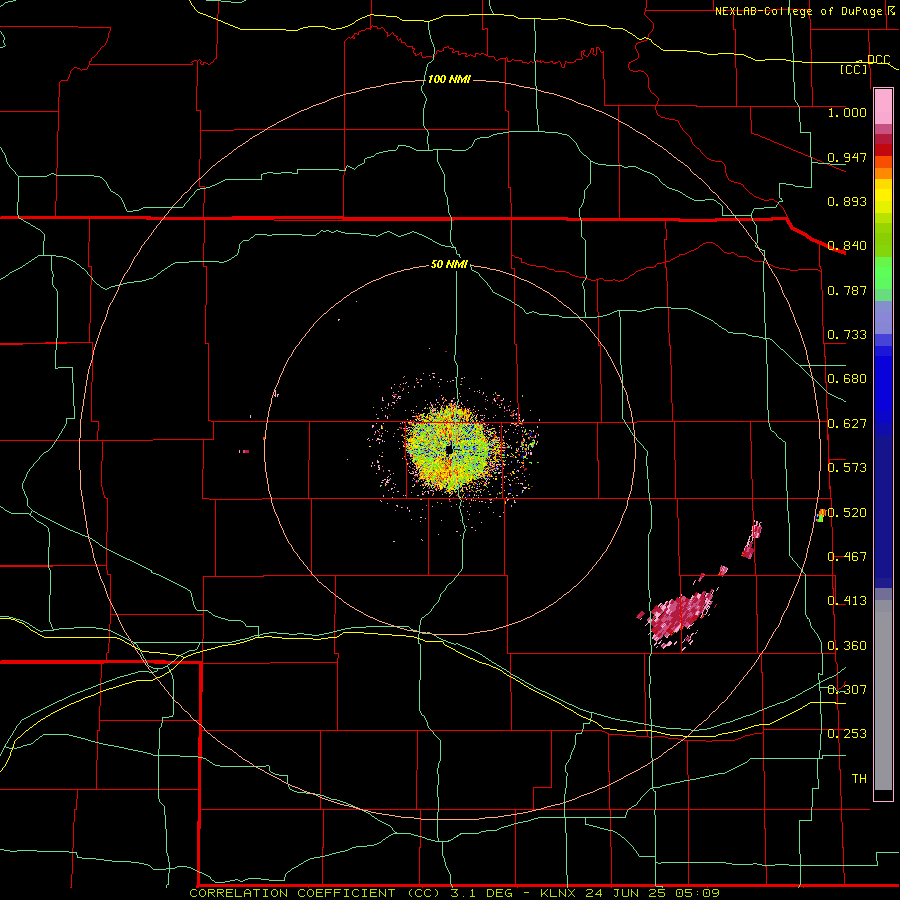
Task: Click the 0.307 scale value
Action: pyautogui.click(x=847, y=690)
